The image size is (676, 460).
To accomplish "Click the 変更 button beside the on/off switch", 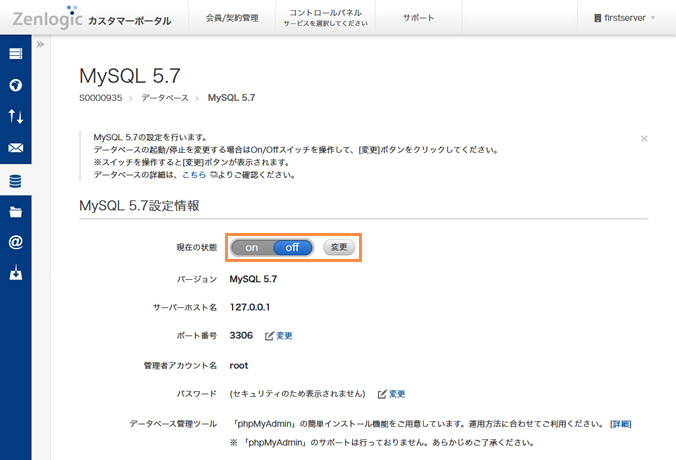I will point(339,247).
